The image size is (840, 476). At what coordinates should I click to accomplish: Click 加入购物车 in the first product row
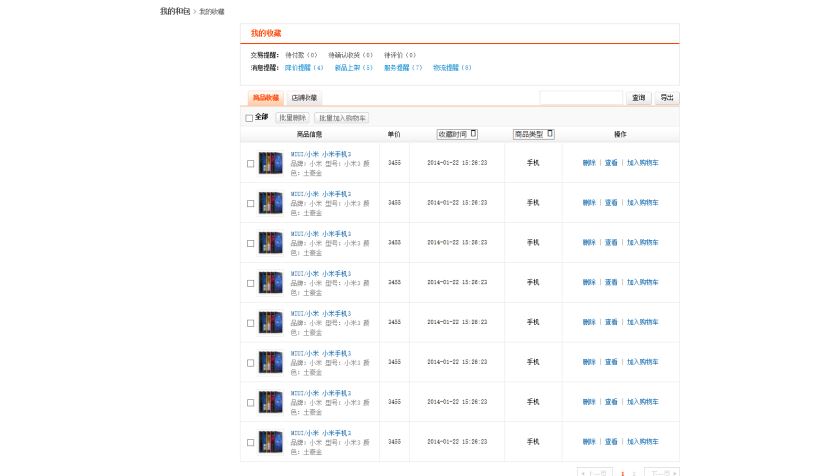click(642, 163)
